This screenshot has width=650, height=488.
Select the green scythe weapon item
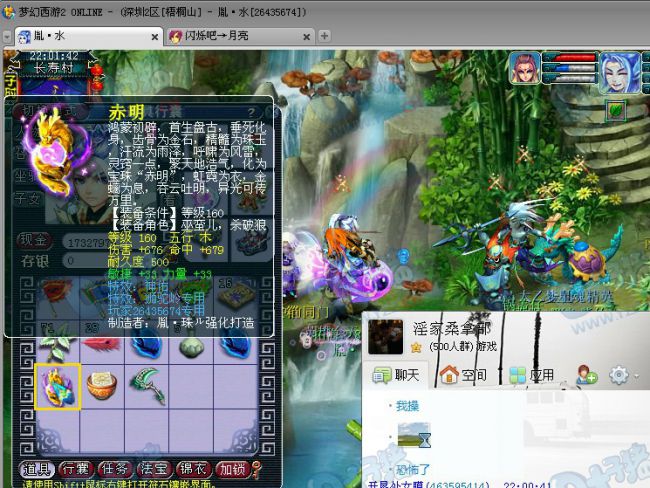tap(148, 386)
